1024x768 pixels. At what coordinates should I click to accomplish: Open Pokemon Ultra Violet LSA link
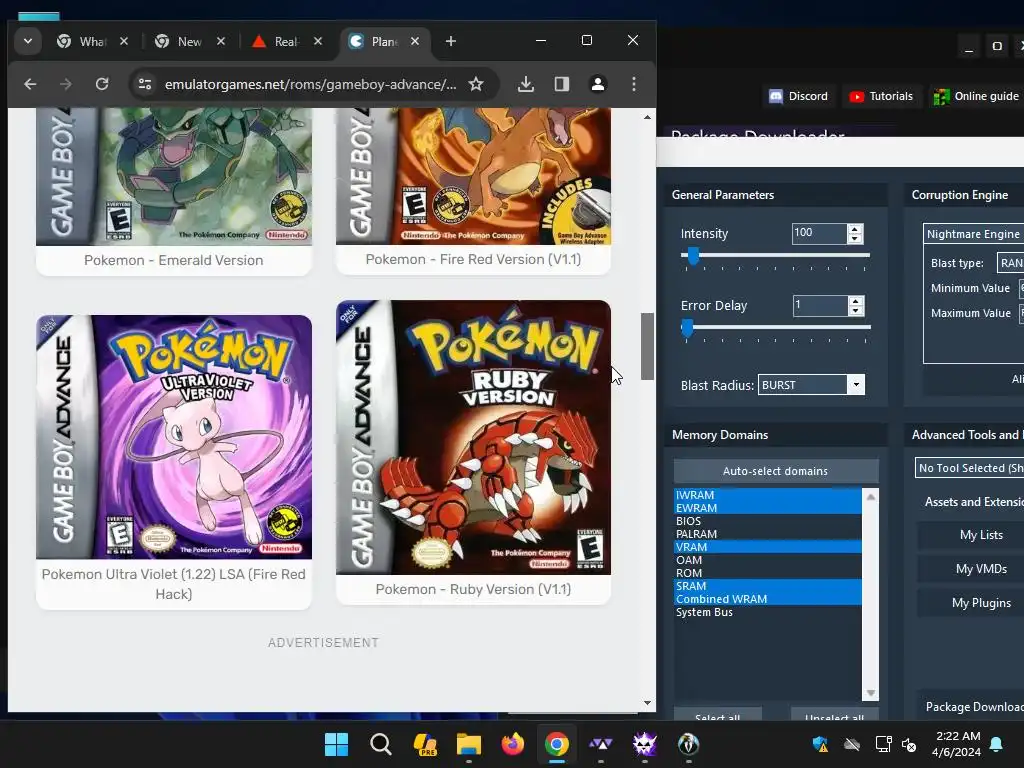(x=174, y=584)
